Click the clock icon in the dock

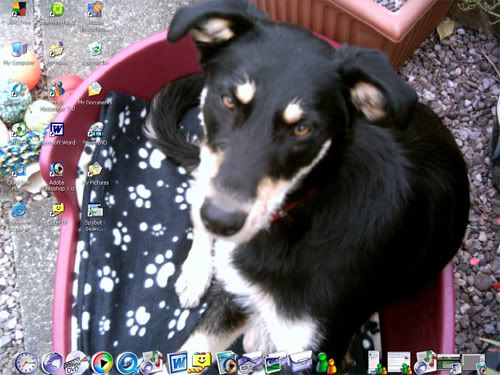tap(26, 363)
